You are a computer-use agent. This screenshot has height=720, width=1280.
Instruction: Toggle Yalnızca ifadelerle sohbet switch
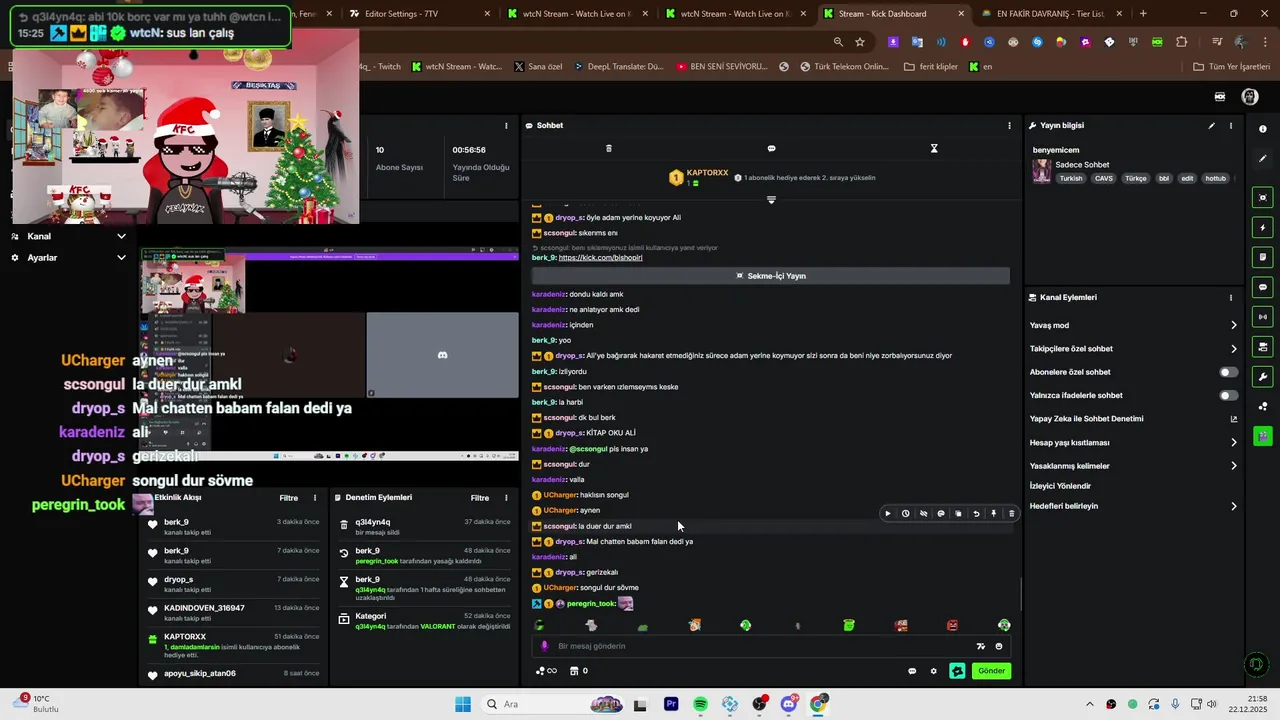pos(1229,395)
